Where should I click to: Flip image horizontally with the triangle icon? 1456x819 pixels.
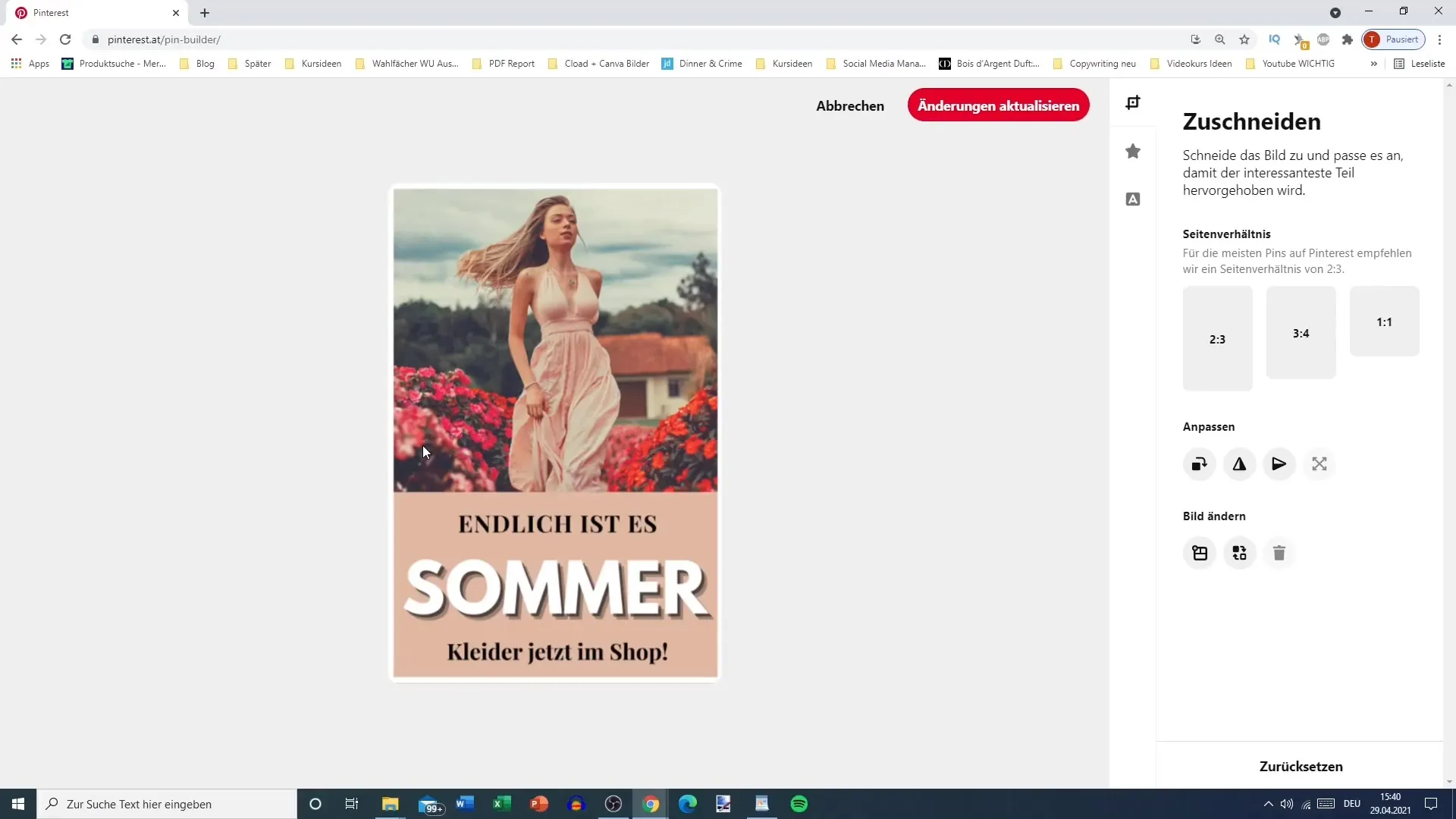1239,464
